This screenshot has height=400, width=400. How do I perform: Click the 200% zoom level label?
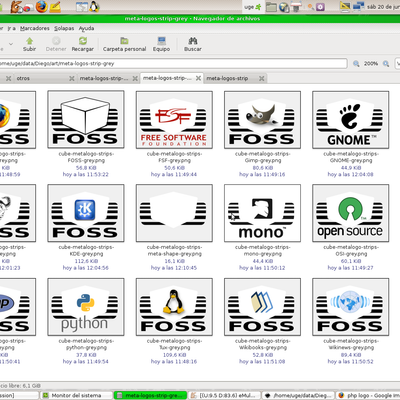371,63
